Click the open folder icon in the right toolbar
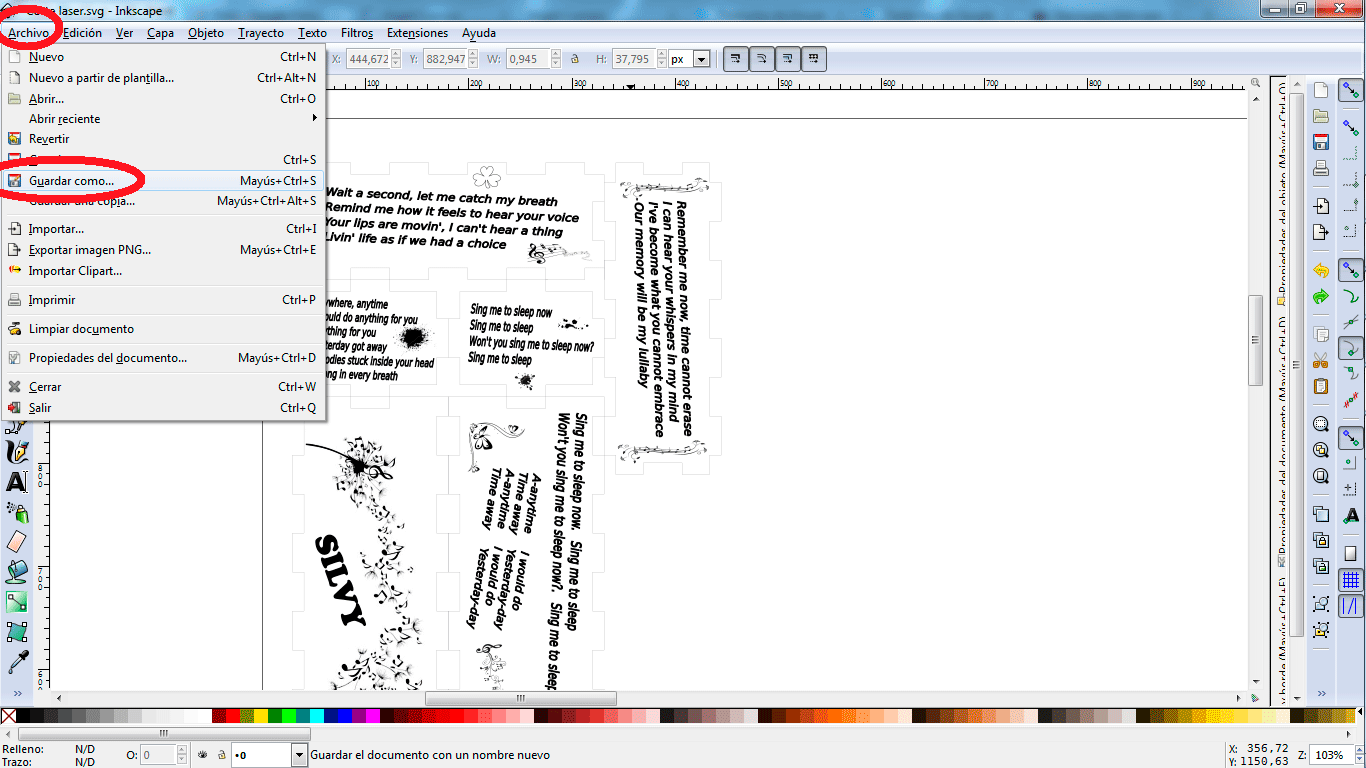Screen dimensions: 1366x768 (x=1321, y=116)
